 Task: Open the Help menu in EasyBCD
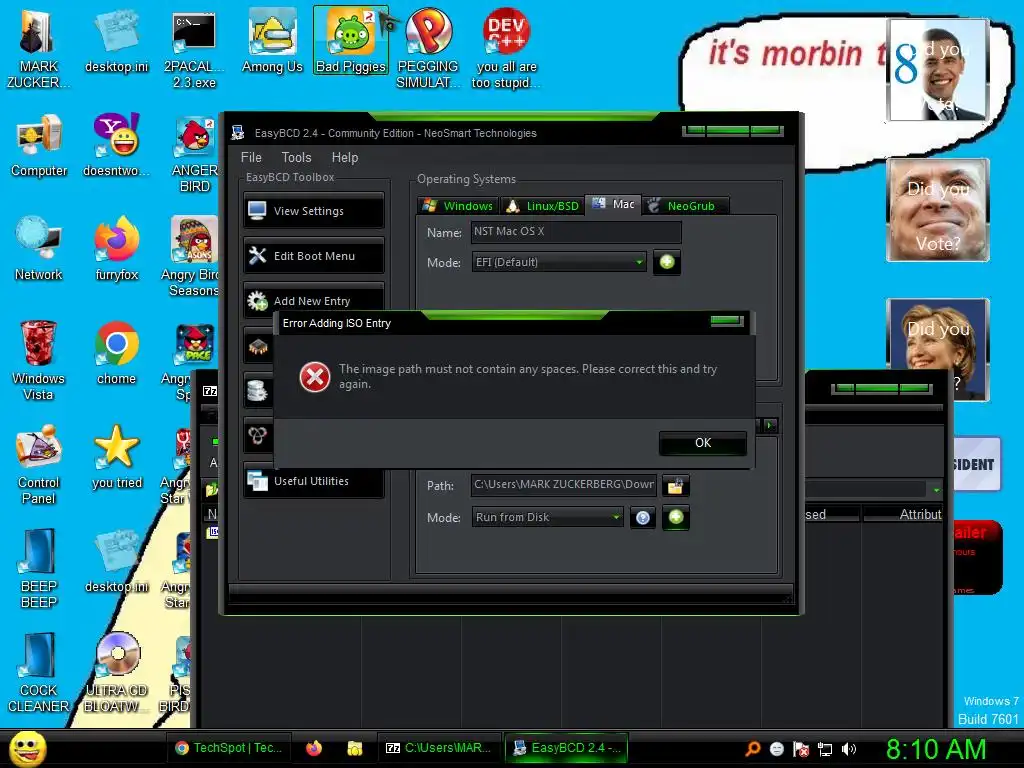pos(345,157)
